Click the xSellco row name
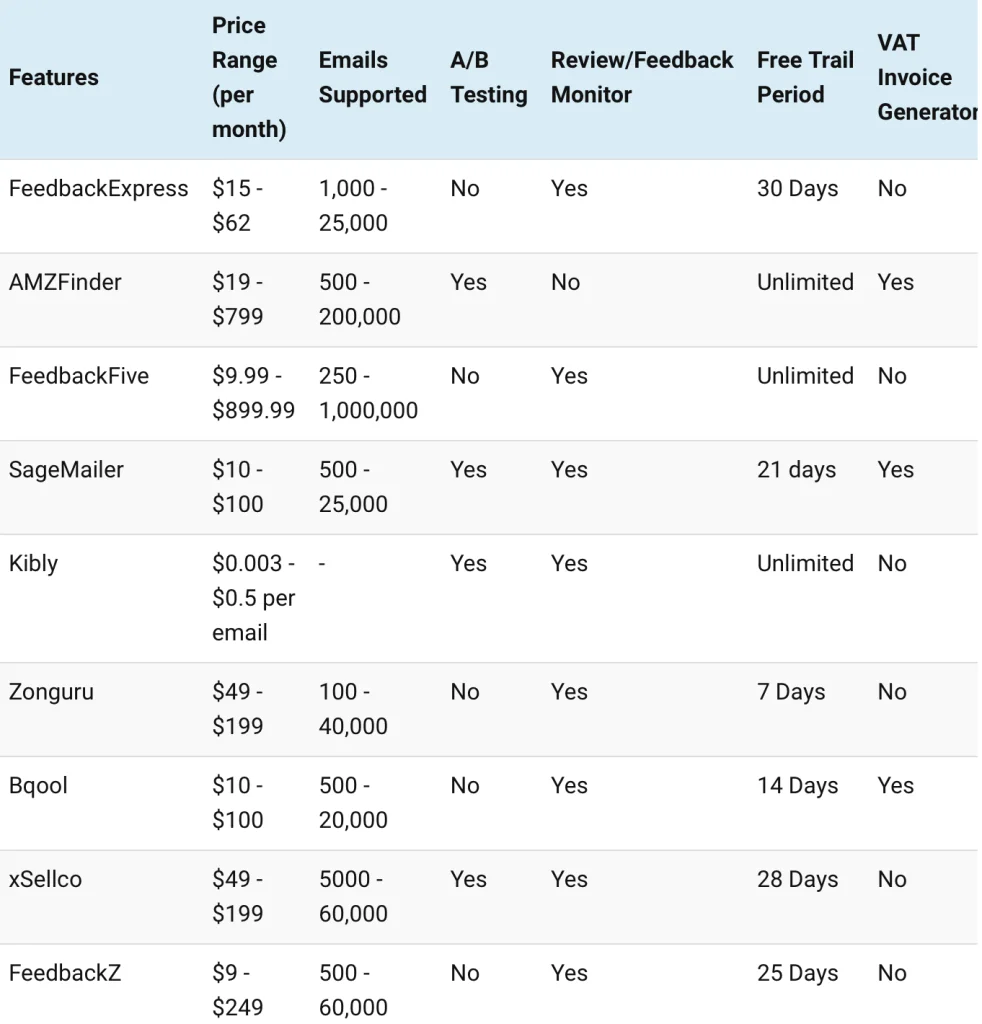Viewport: 982px width, 1024px height. (x=45, y=880)
